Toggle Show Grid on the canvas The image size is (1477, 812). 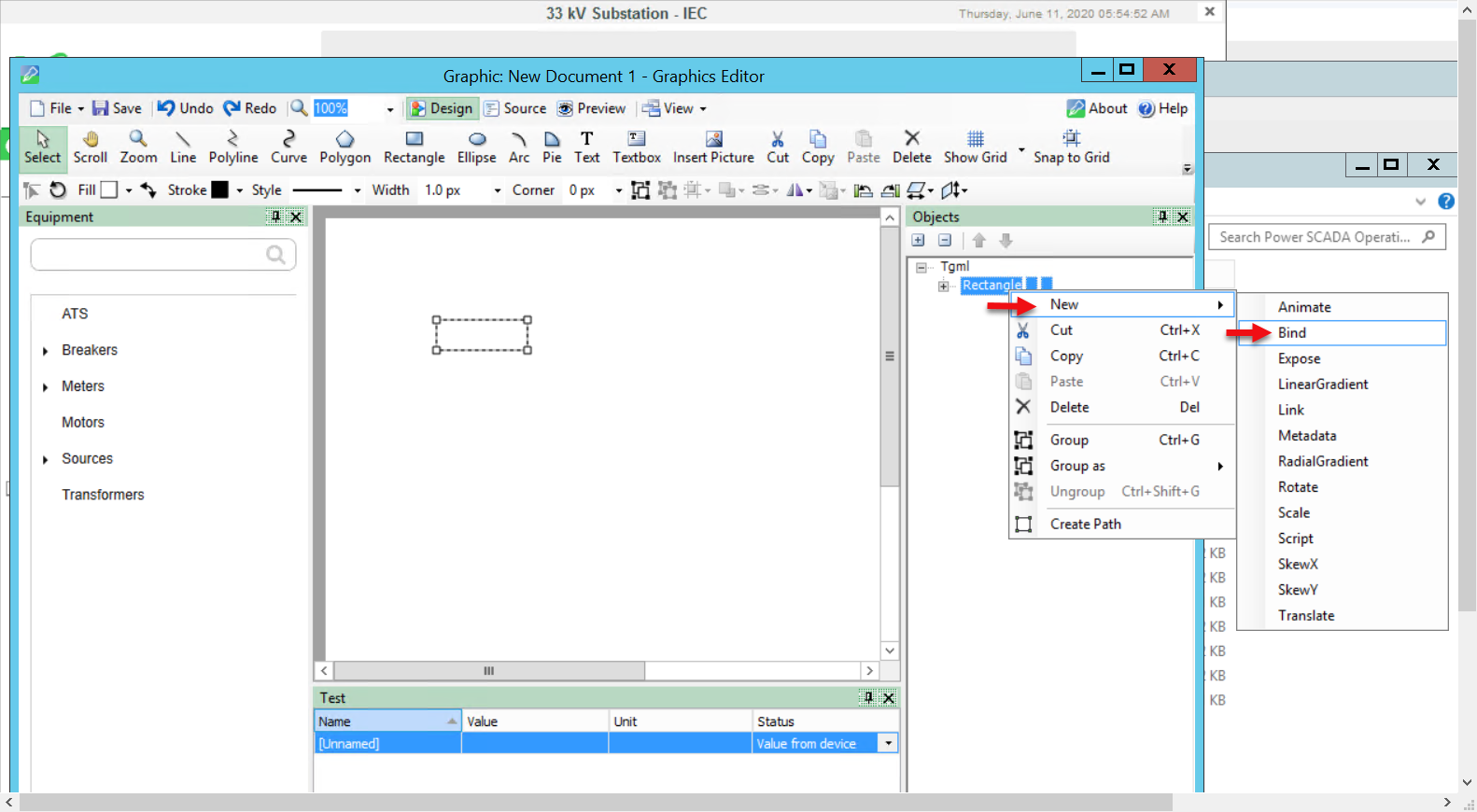coord(975,147)
